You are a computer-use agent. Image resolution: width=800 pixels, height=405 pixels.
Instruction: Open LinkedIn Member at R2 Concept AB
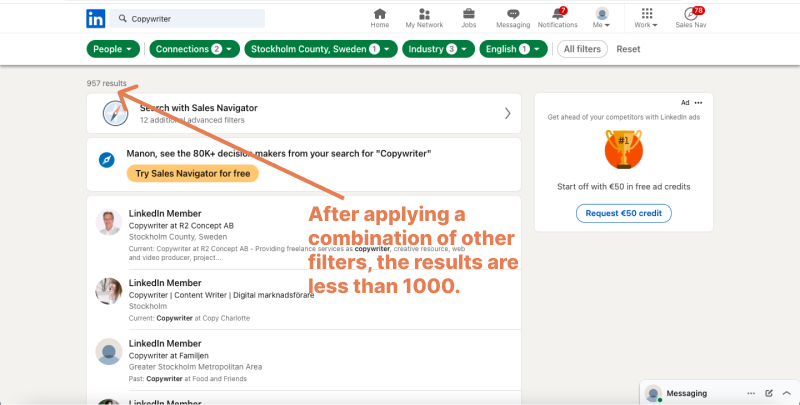(x=165, y=213)
